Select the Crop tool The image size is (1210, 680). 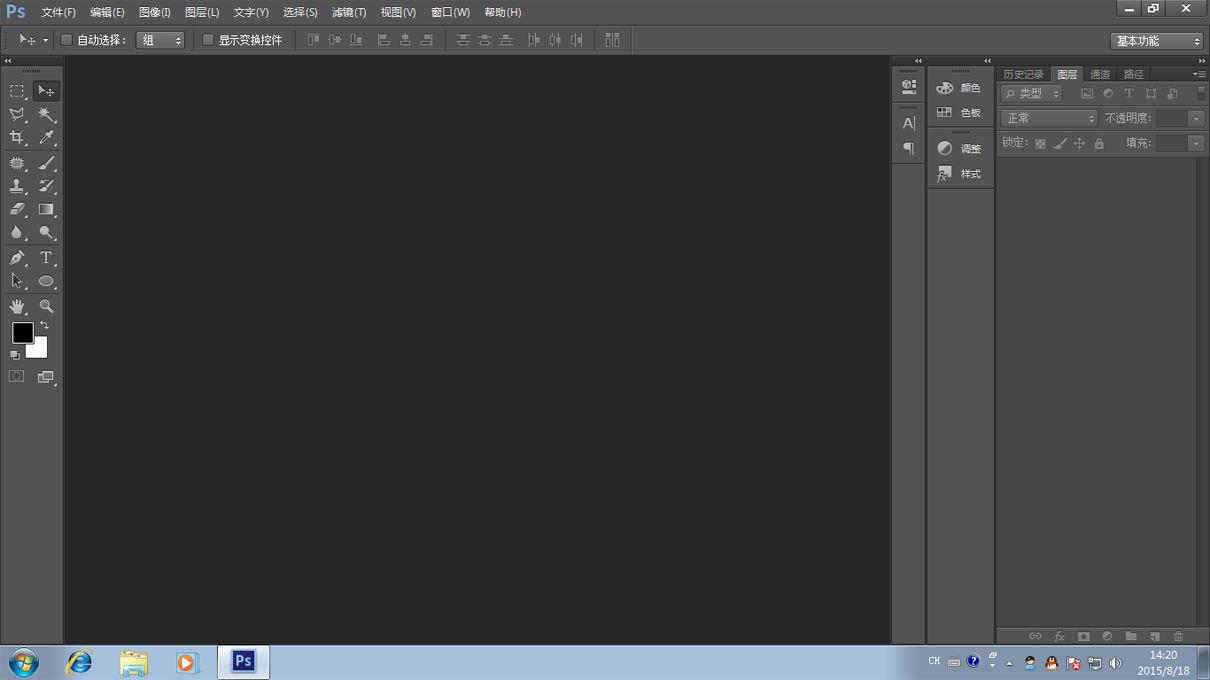coord(17,138)
